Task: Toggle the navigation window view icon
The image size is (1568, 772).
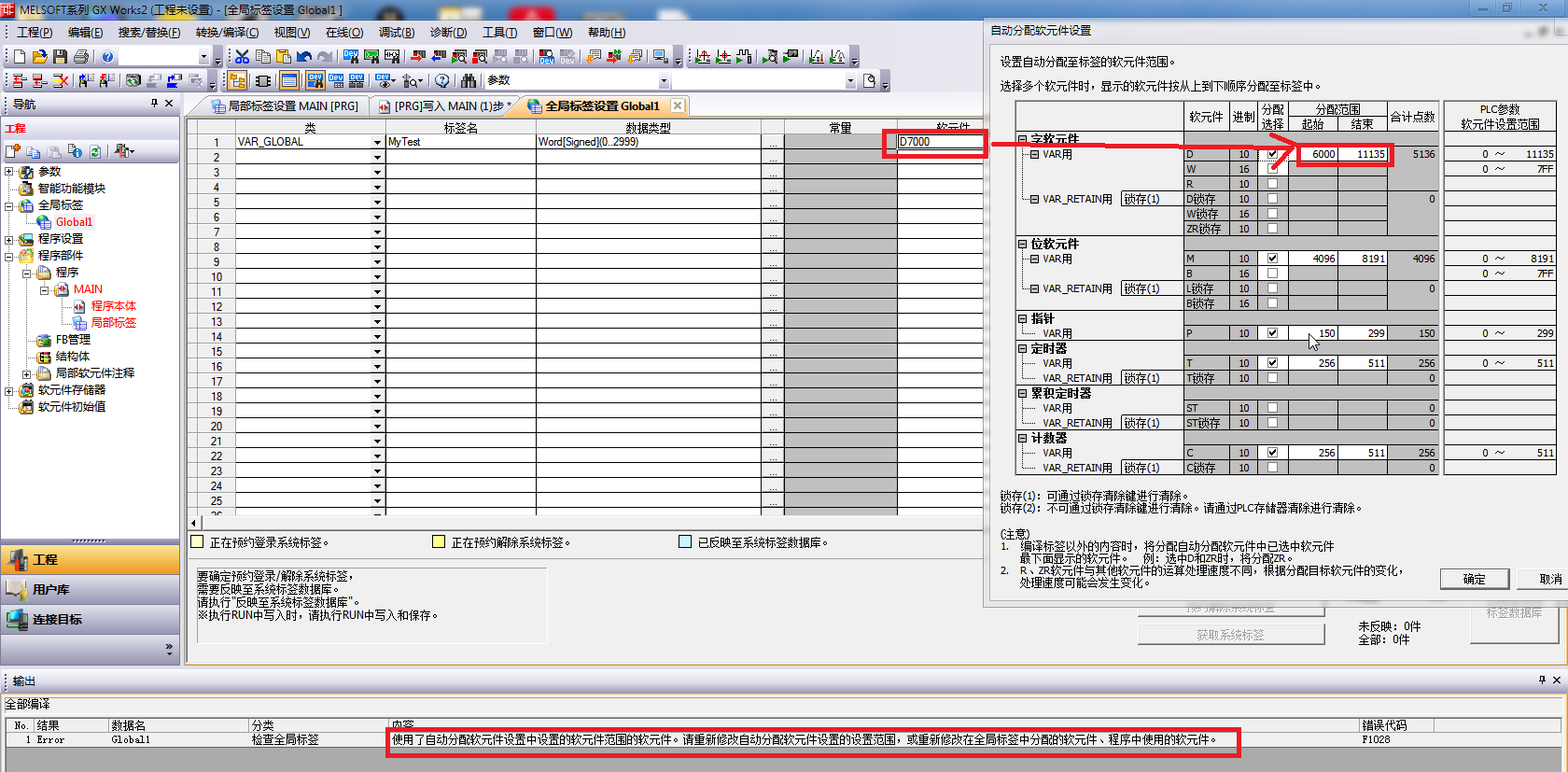Action: coord(237,81)
